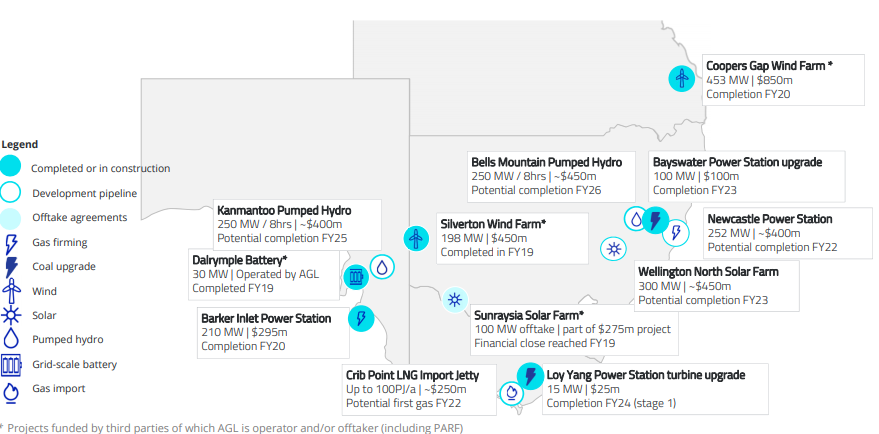This screenshot has width=879, height=434.
Task: Select the Wind legend turbine icon
Action: 11,292
